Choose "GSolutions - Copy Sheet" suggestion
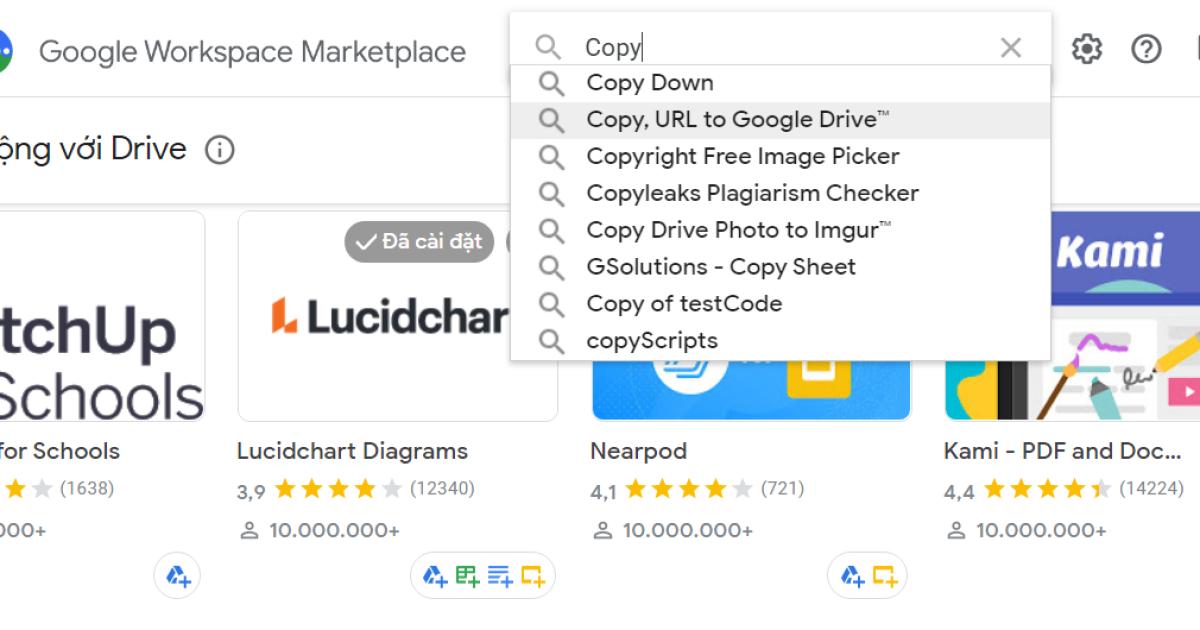 pos(721,267)
